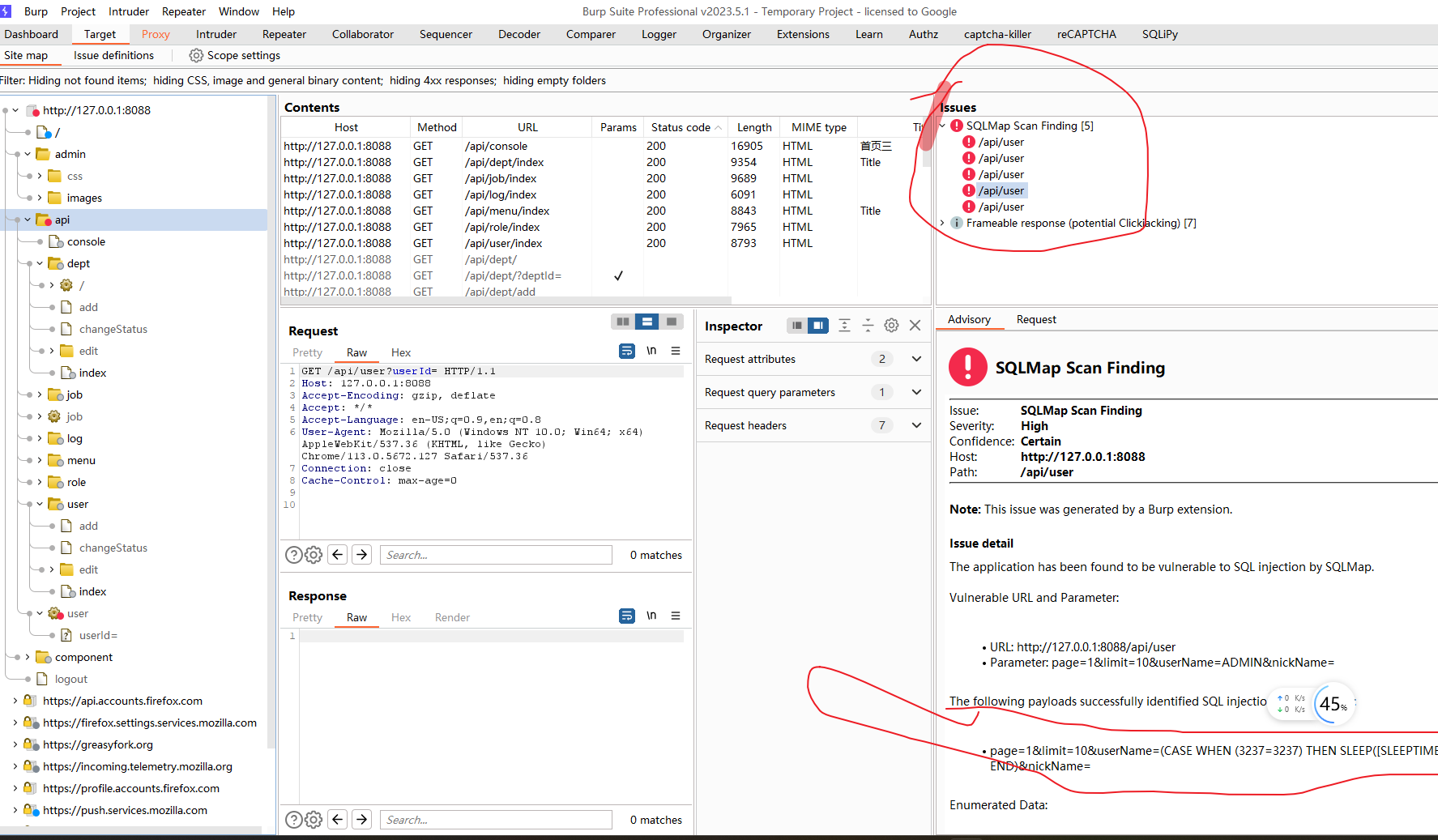The height and width of the screenshot is (840, 1438).
Task: Click the Frameable response info icon
Action: [x=957, y=223]
